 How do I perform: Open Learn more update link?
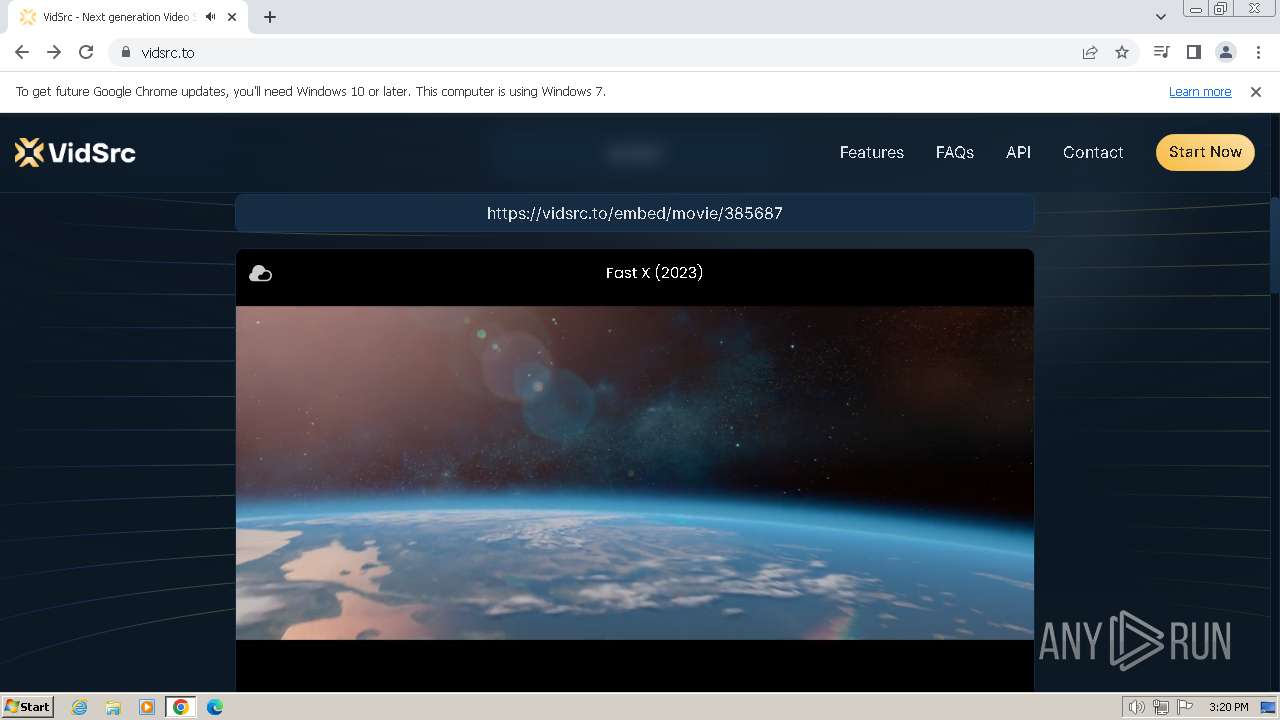pyautogui.click(x=1200, y=91)
